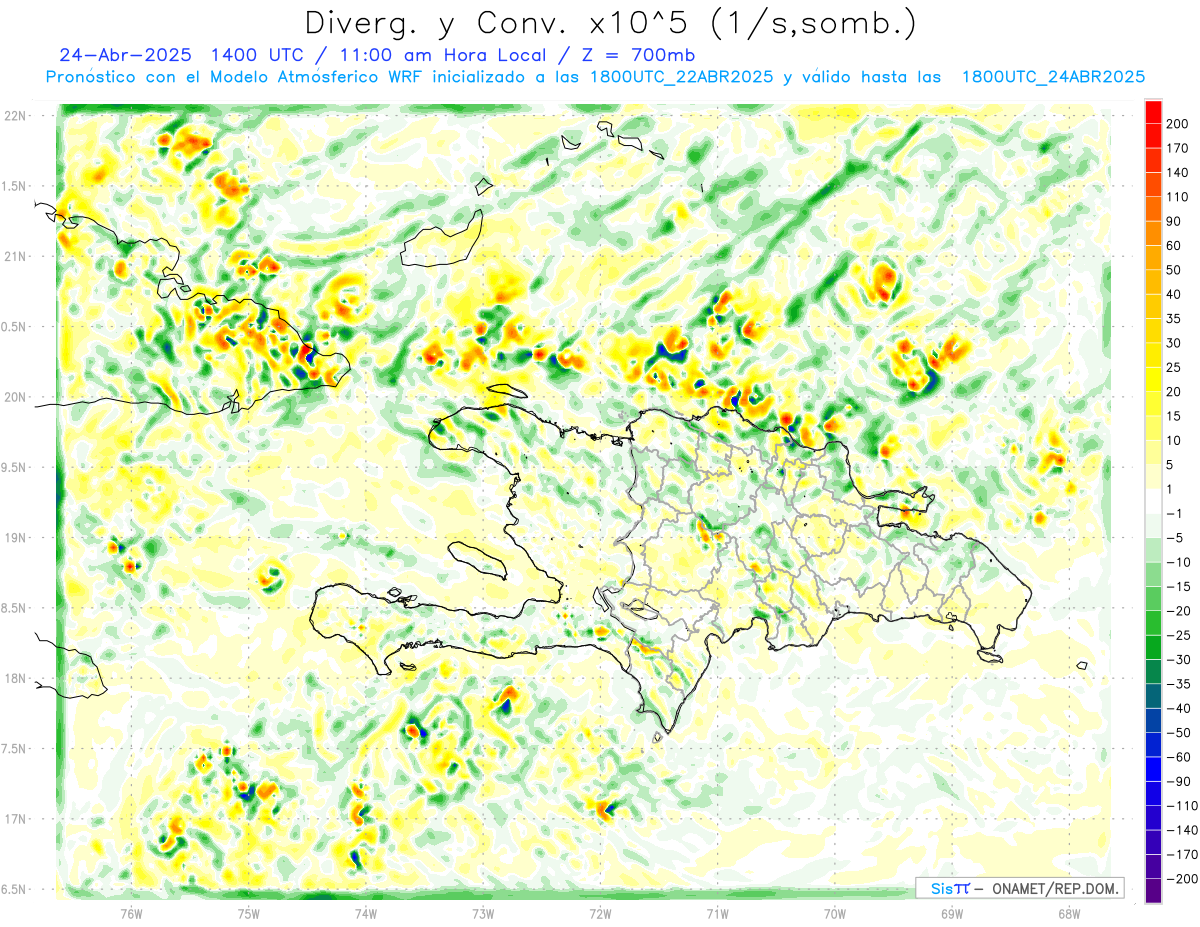This screenshot has height=927, width=1200.
Task: Pick the colorbar segment between 1 and -1
Action: (x=1153, y=500)
